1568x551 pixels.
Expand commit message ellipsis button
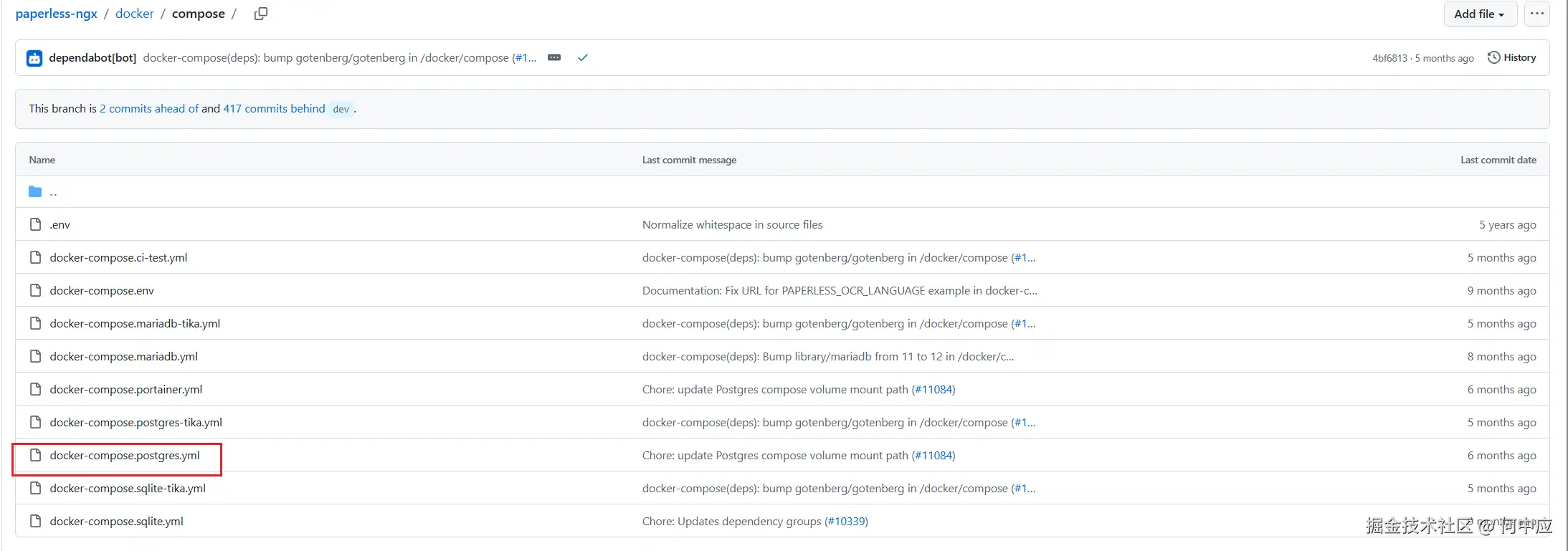pos(554,57)
